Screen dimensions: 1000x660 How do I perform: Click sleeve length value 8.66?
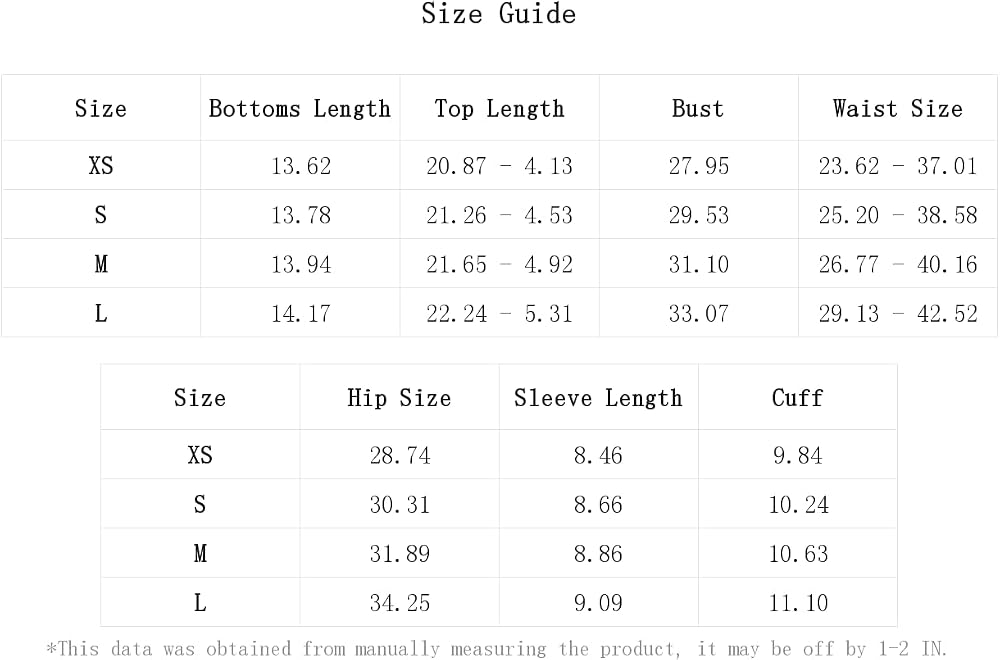pyautogui.click(x=598, y=504)
